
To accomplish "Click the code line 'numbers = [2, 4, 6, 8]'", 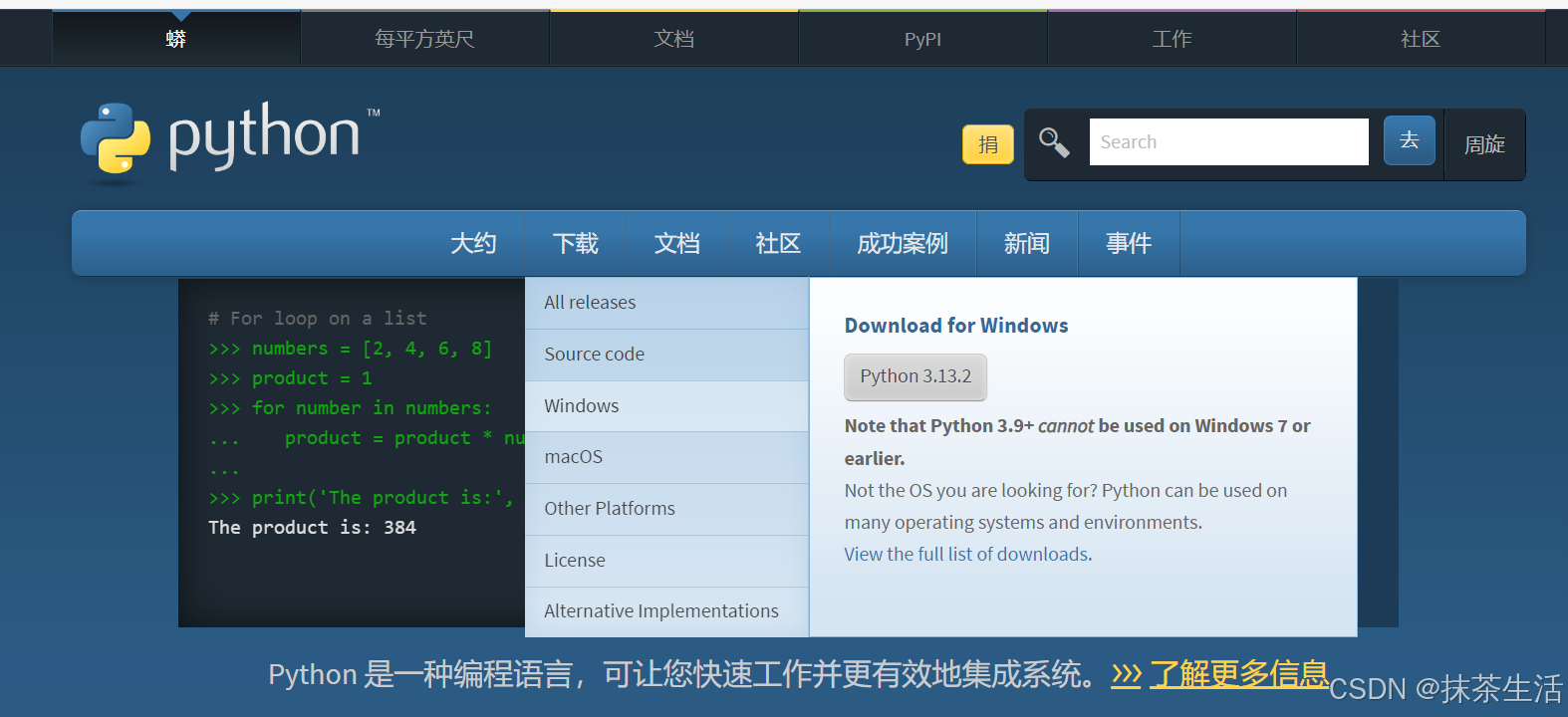I will point(372,349).
